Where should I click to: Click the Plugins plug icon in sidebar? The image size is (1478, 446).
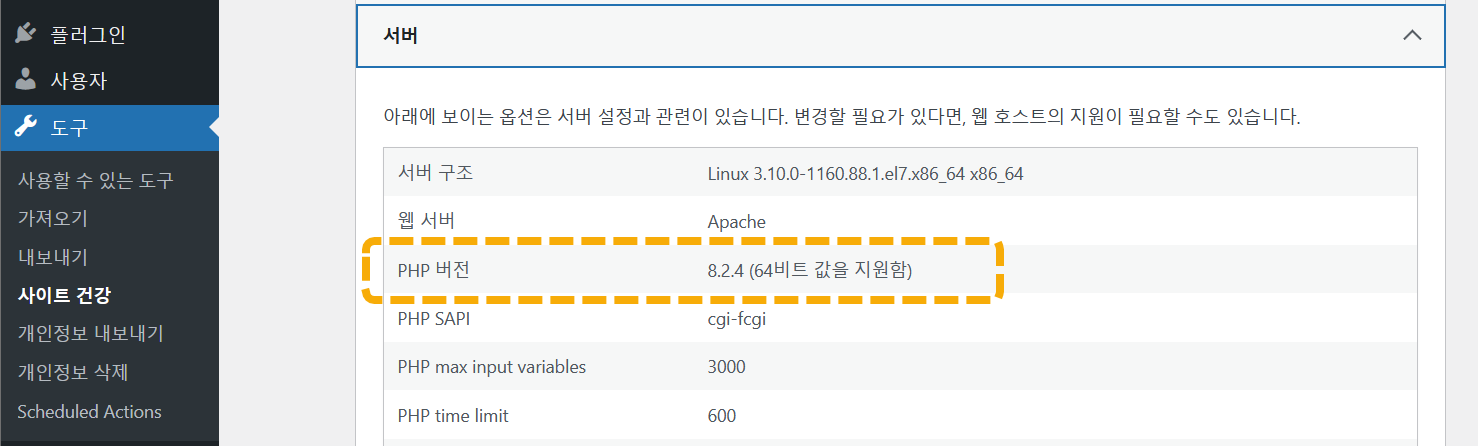click(26, 34)
